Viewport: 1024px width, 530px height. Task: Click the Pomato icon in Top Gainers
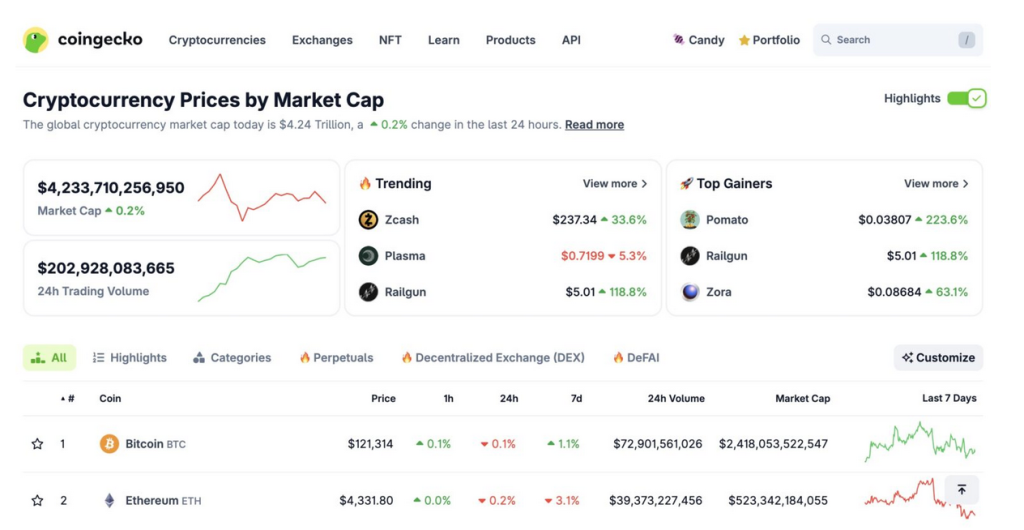(690, 220)
